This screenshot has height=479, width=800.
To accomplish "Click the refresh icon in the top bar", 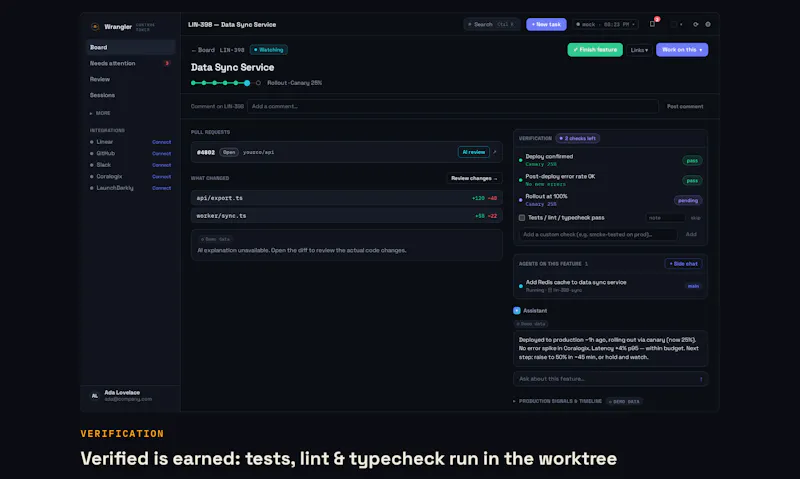I will [695, 24].
